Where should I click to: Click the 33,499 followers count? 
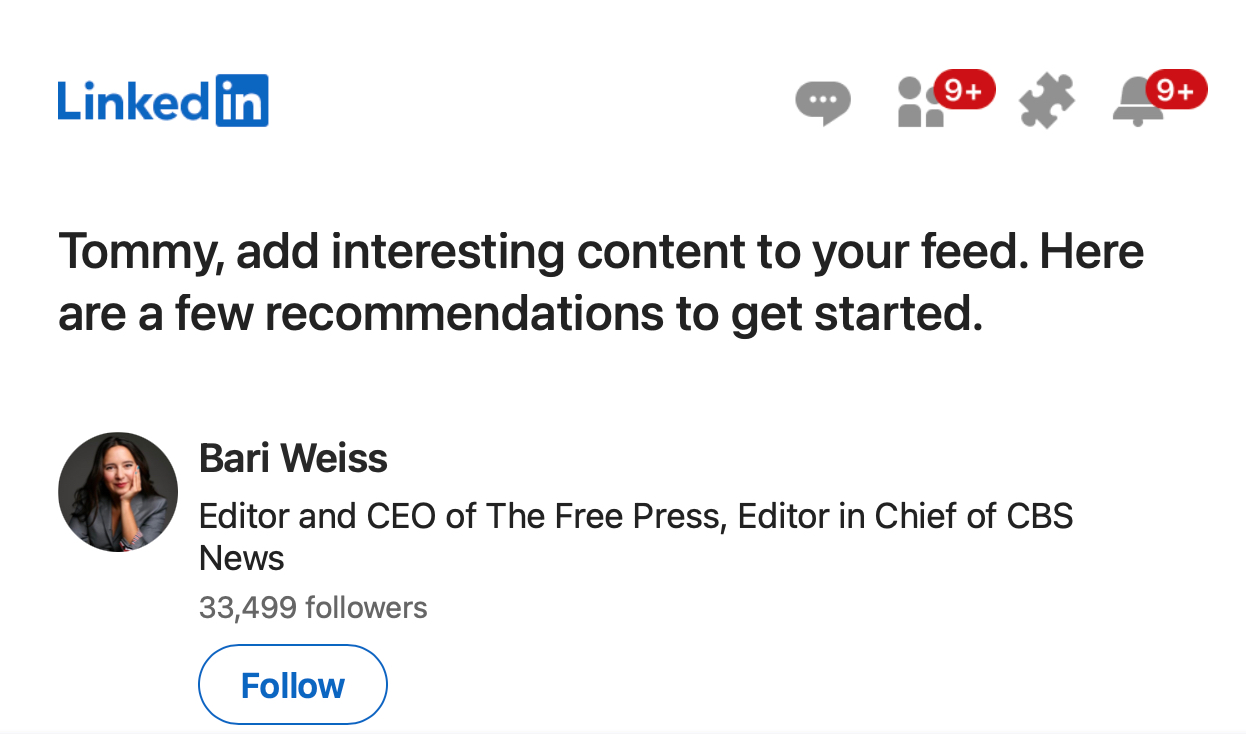click(313, 607)
